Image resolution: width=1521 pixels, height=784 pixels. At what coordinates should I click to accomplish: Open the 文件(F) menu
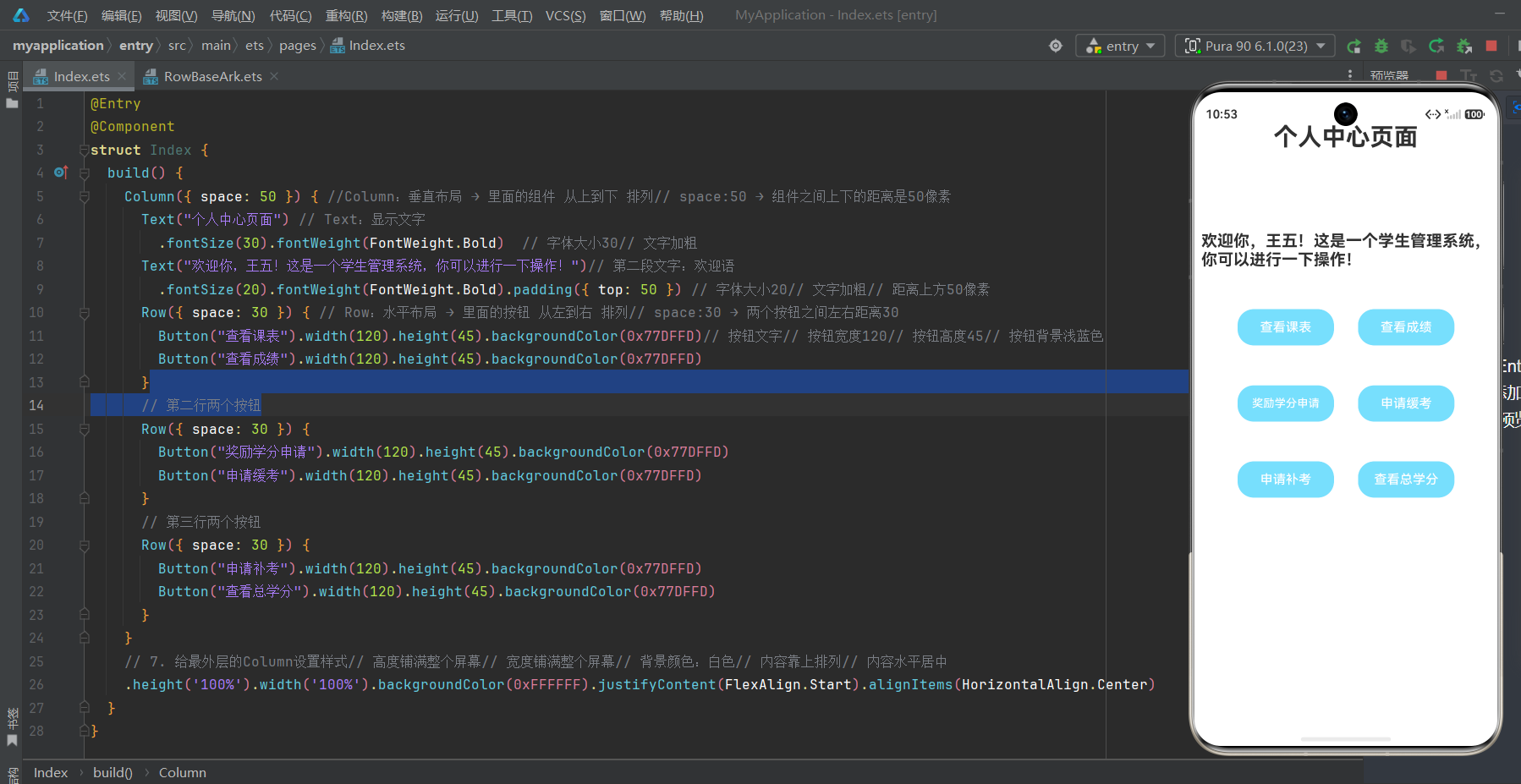(x=67, y=15)
